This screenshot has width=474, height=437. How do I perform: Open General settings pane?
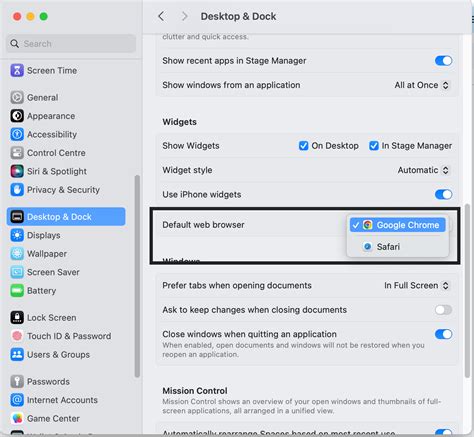click(x=66, y=97)
